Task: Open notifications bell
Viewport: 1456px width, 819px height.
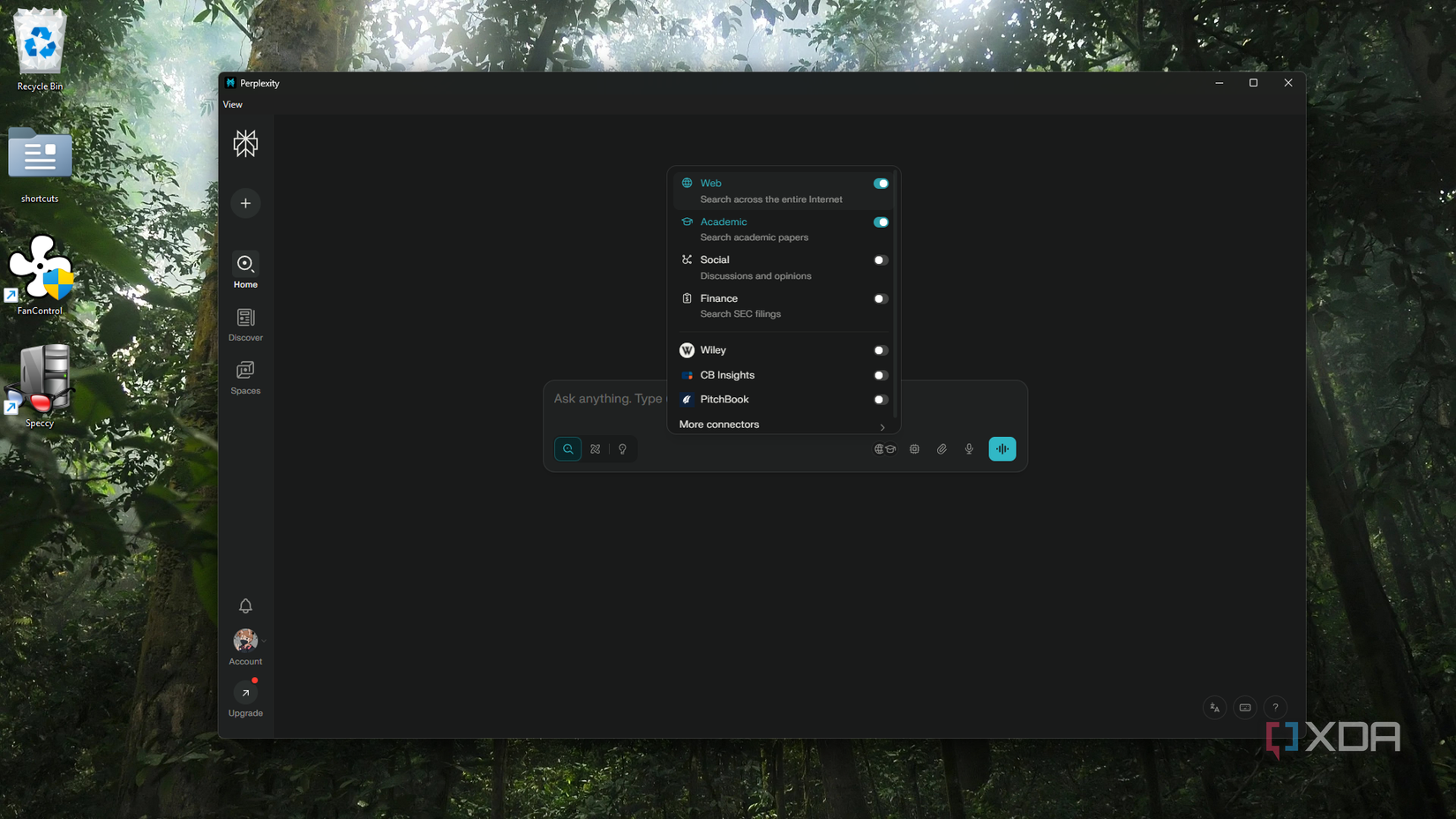Action: pyautogui.click(x=245, y=605)
